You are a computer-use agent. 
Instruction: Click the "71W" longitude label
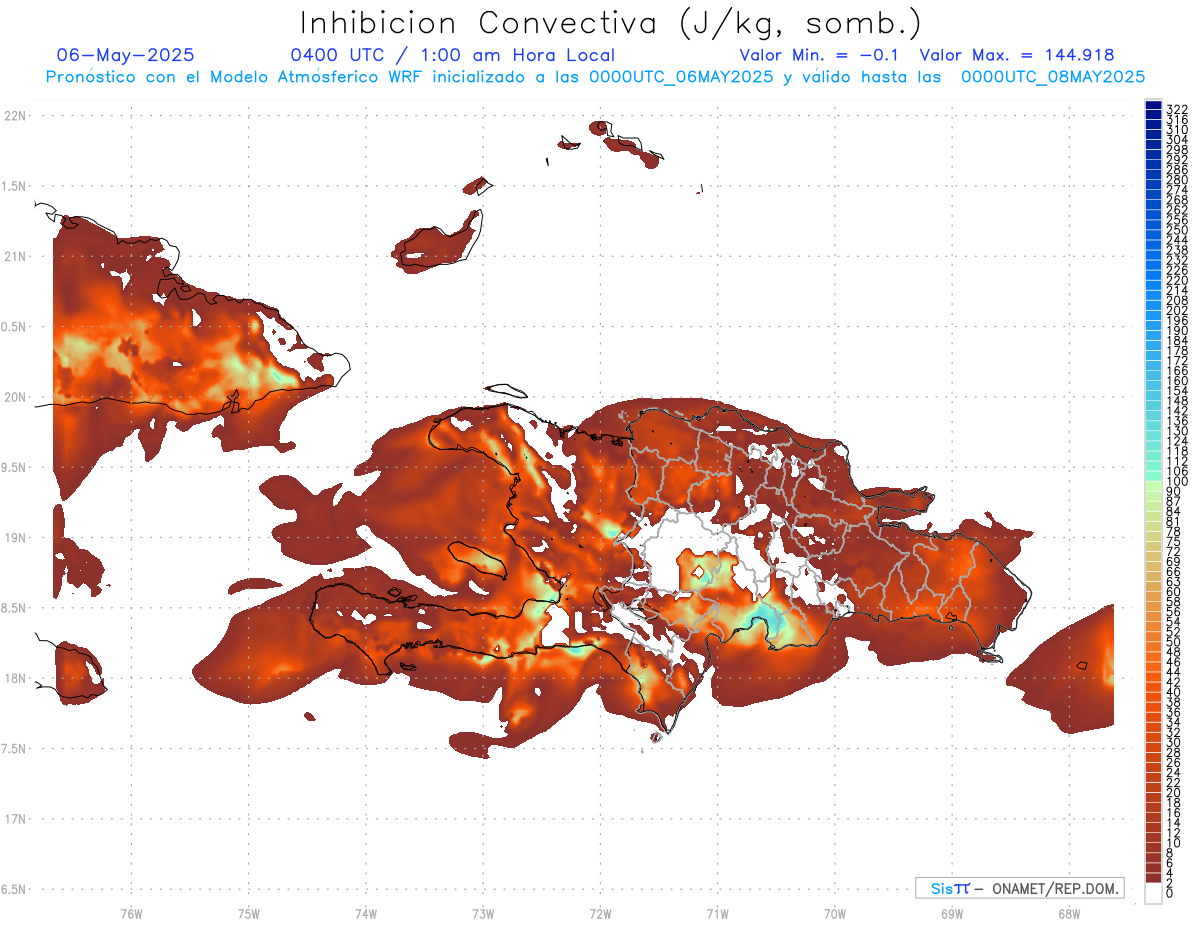pyautogui.click(x=717, y=912)
